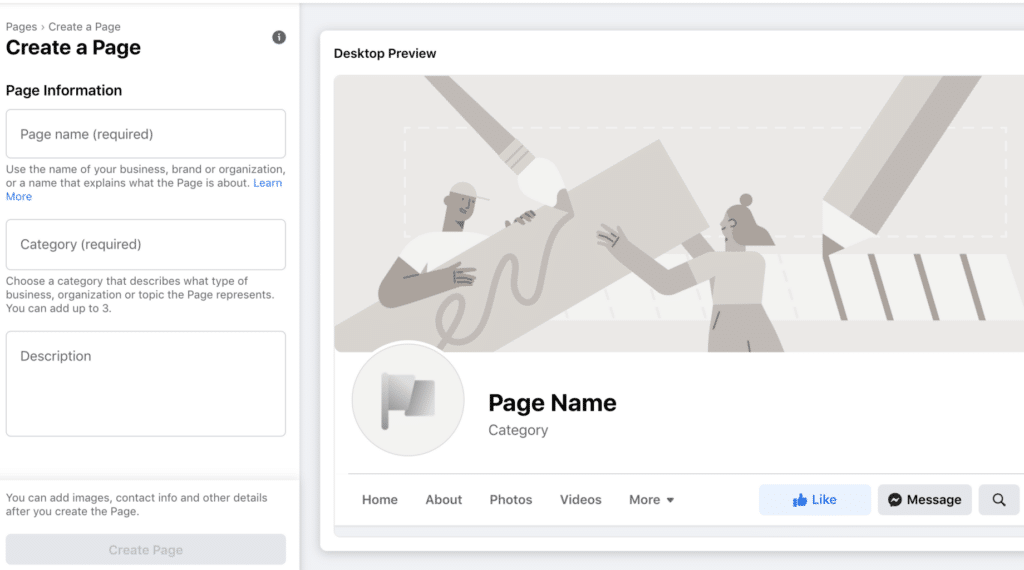Select the Home tab in page preview
This screenshot has height=570, width=1024.
tap(380, 500)
